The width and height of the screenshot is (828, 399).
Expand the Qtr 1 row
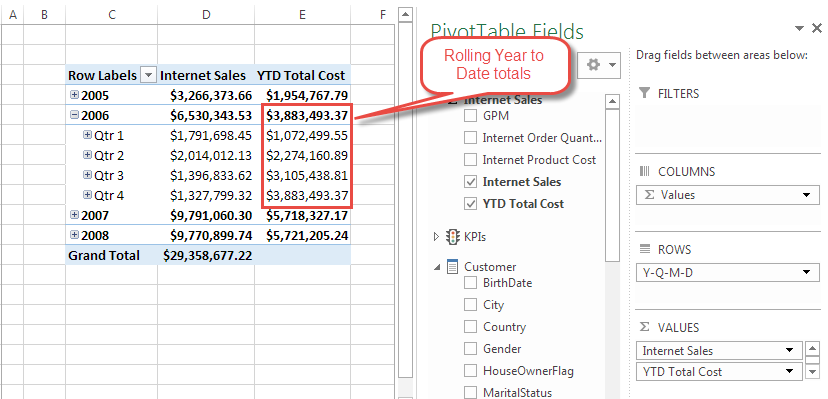point(88,135)
